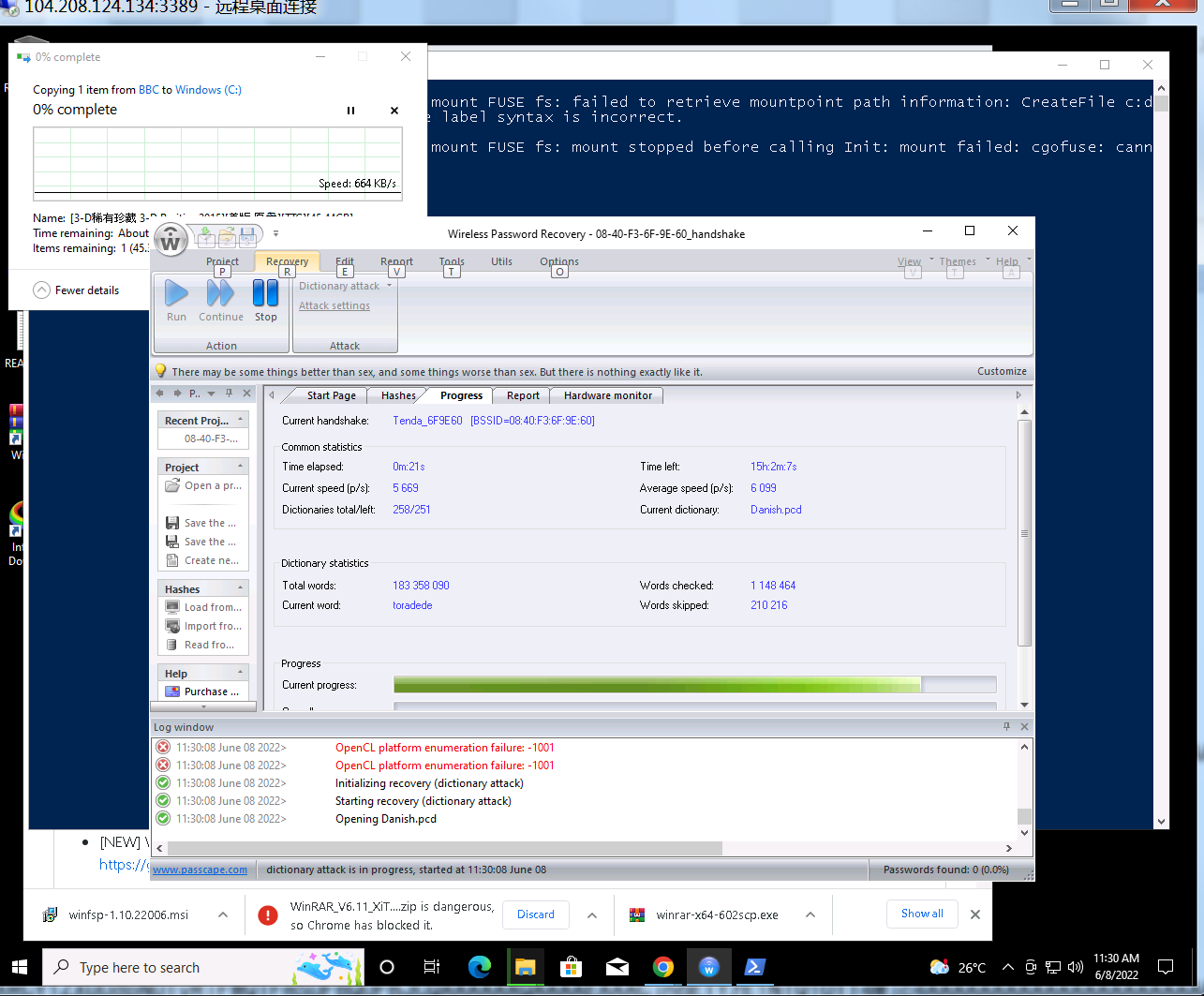The height and width of the screenshot is (996, 1204).
Task: Open the round W application menu
Action: [171, 241]
